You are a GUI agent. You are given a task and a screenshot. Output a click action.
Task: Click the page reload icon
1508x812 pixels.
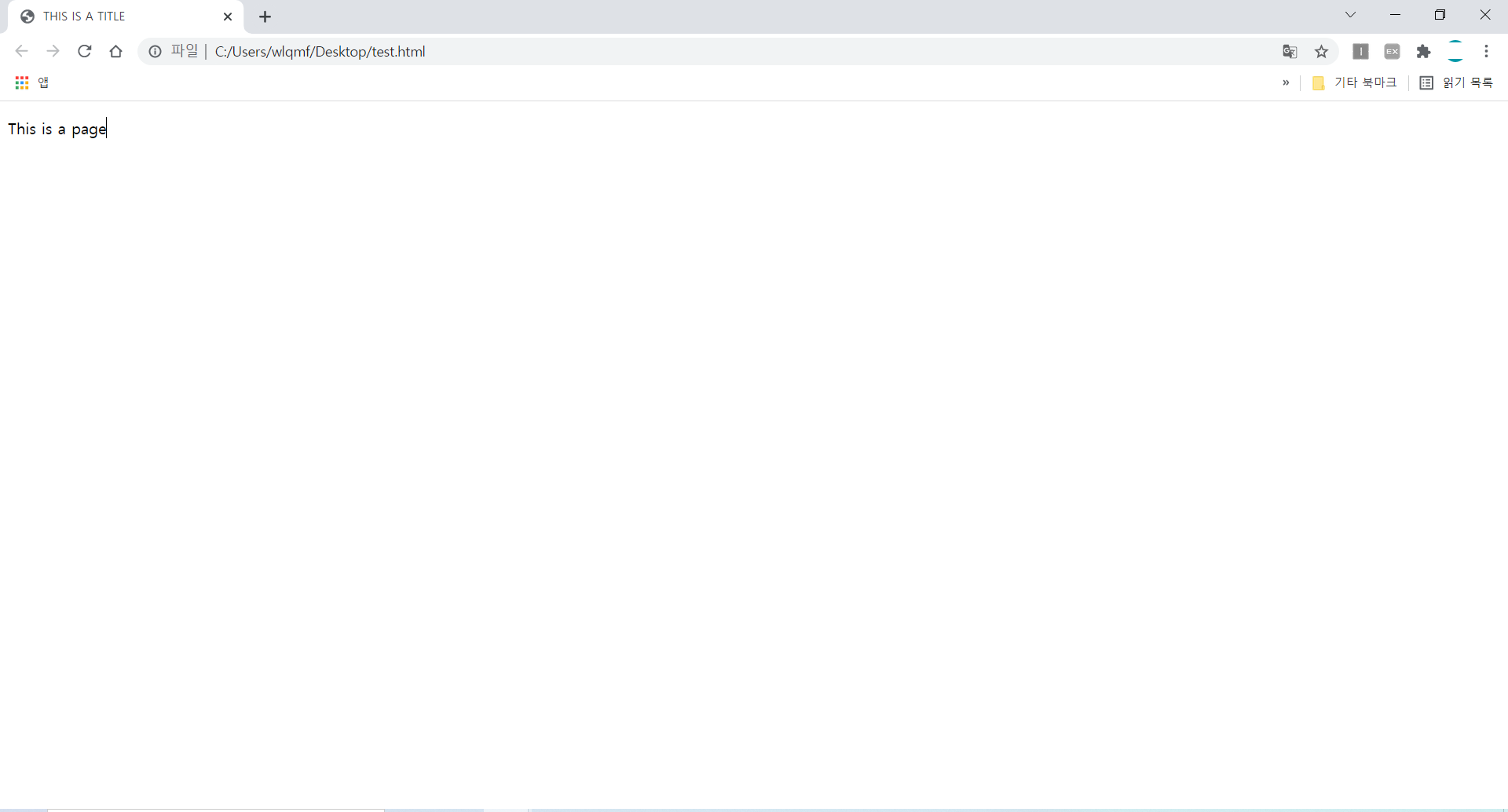click(x=84, y=51)
